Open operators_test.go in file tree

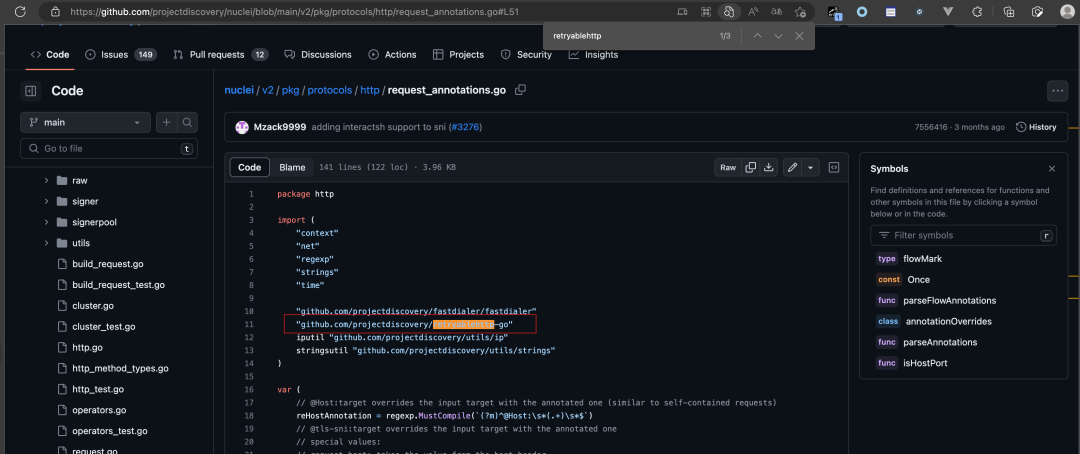pos(110,431)
